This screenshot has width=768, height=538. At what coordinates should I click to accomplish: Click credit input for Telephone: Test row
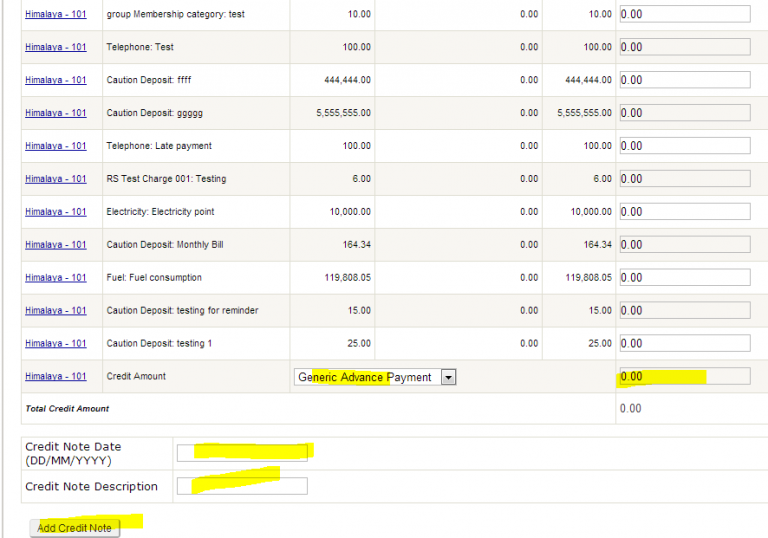click(685, 47)
